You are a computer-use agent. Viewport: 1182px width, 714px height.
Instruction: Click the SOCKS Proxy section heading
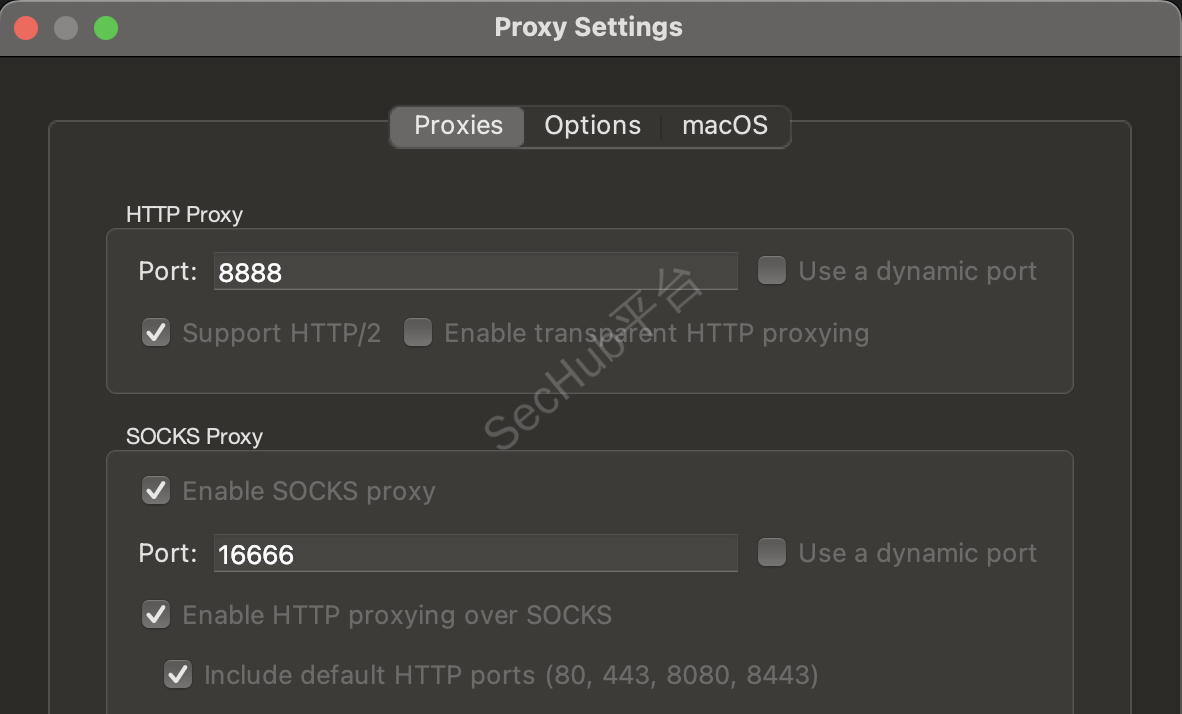(x=194, y=436)
